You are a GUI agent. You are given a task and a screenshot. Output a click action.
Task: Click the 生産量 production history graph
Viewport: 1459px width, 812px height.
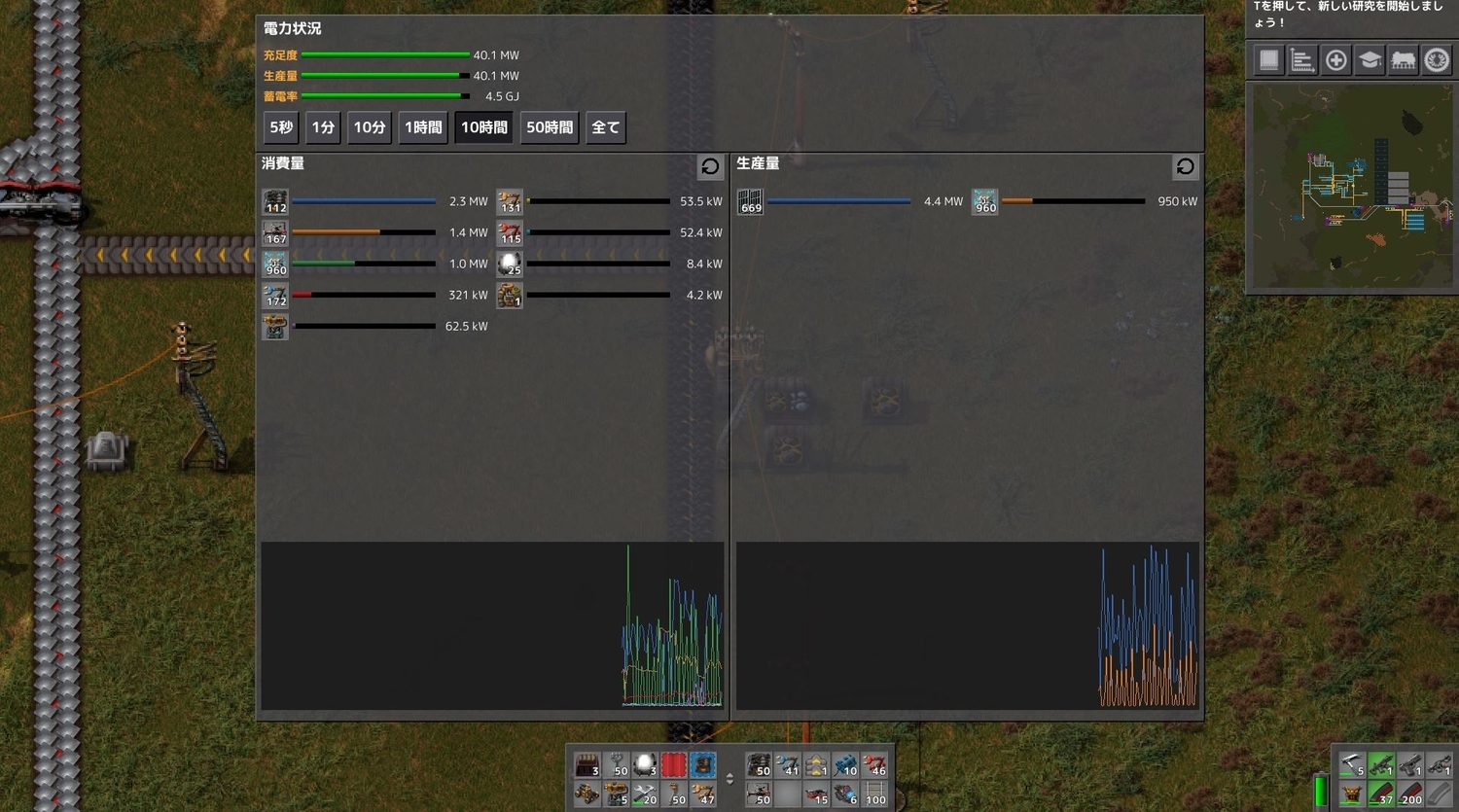(968, 625)
